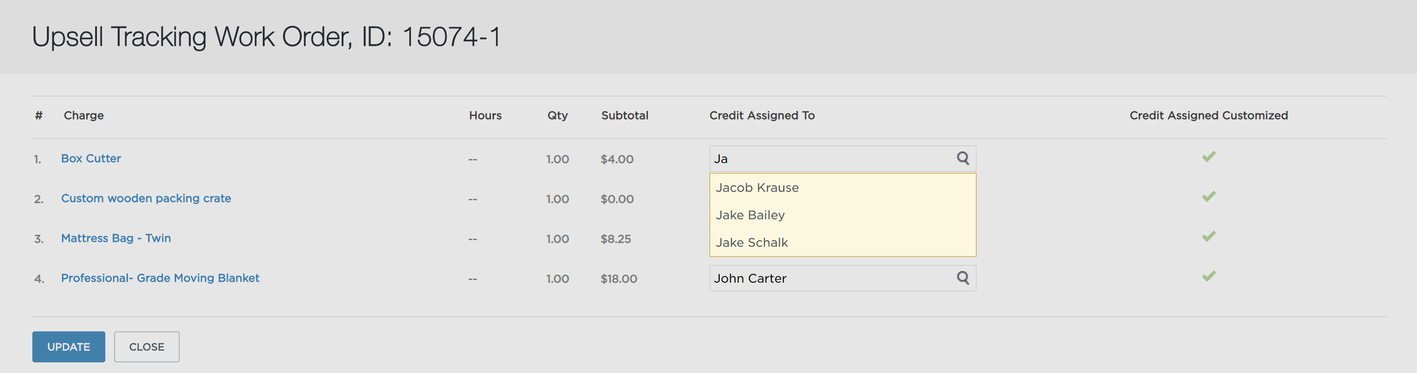Click green checkmark for Professional-Grade Moving Blanket

point(1208,276)
